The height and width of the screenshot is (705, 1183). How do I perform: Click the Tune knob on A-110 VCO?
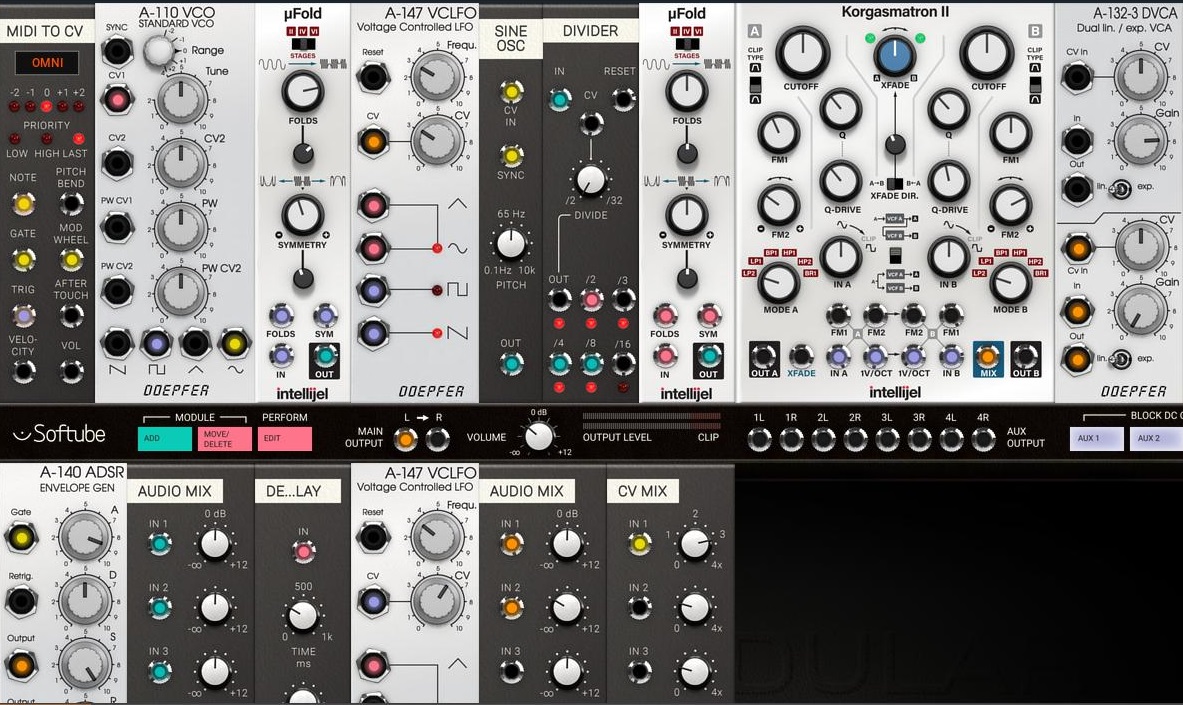[x=181, y=100]
